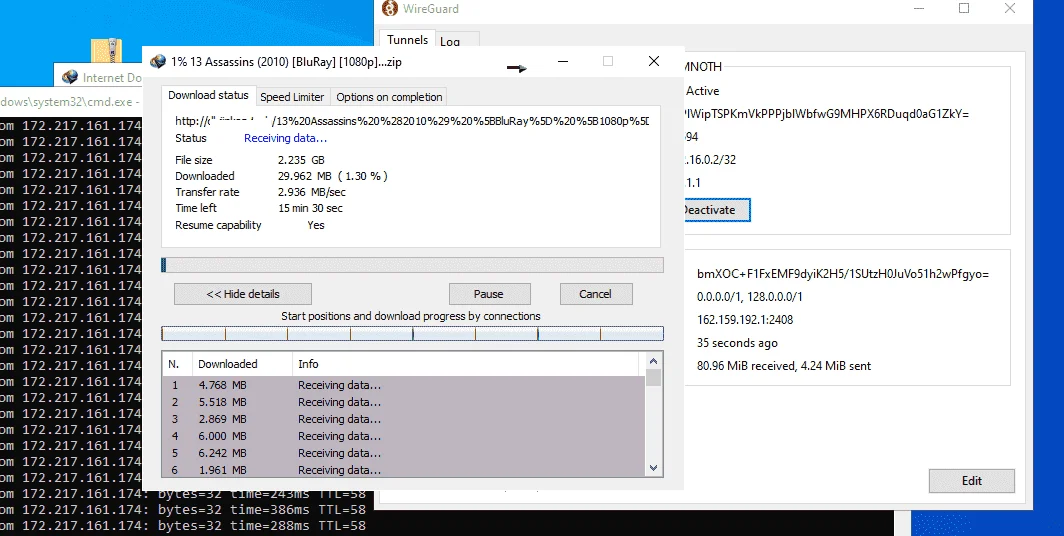Select connection row with 6.000 MB
The width and height of the screenshot is (1064, 536).
[404, 436]
